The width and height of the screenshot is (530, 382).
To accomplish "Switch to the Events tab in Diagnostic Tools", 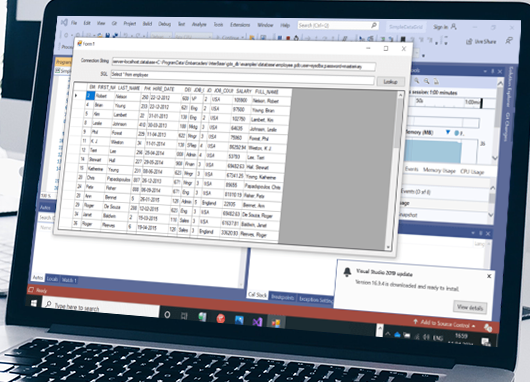I will pos(411,169).
